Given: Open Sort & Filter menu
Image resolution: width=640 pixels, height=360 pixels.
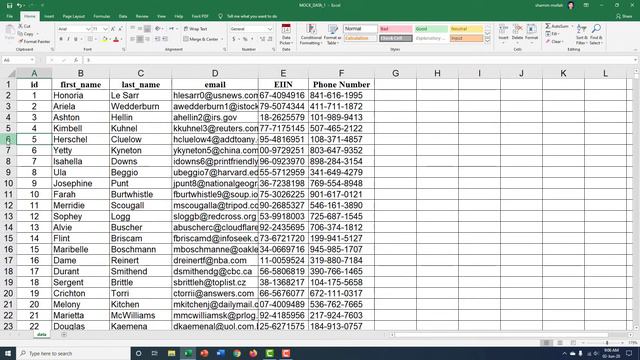Looking at the screenshot, I should (581, 34).
